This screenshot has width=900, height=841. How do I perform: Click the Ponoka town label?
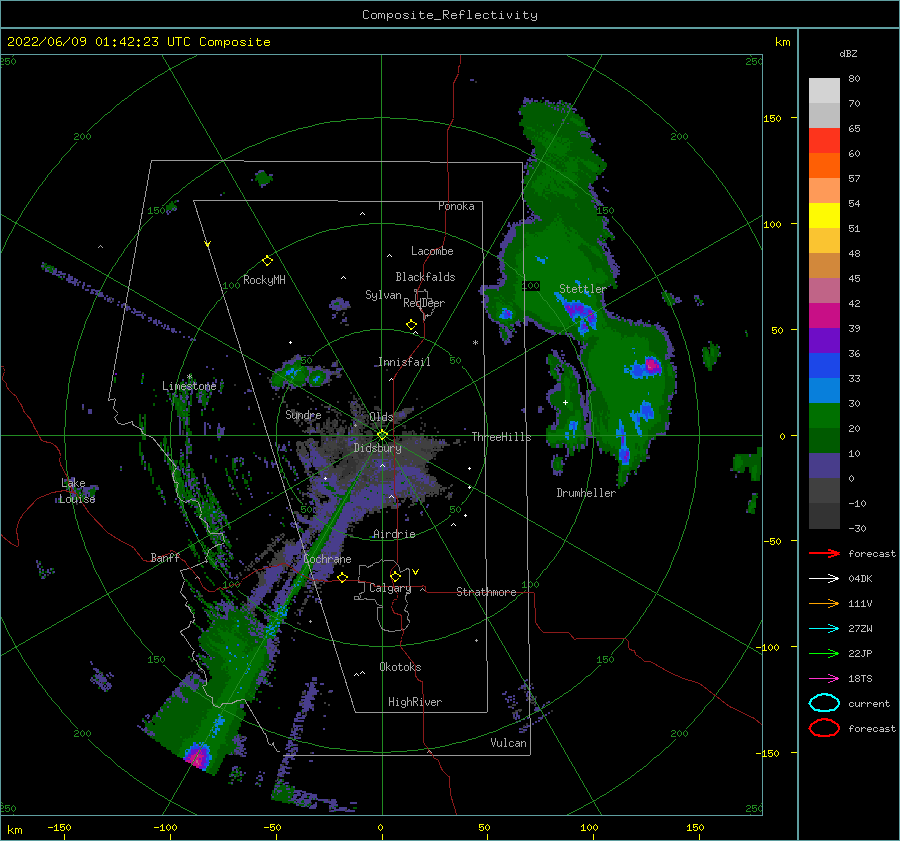[456, 206]
